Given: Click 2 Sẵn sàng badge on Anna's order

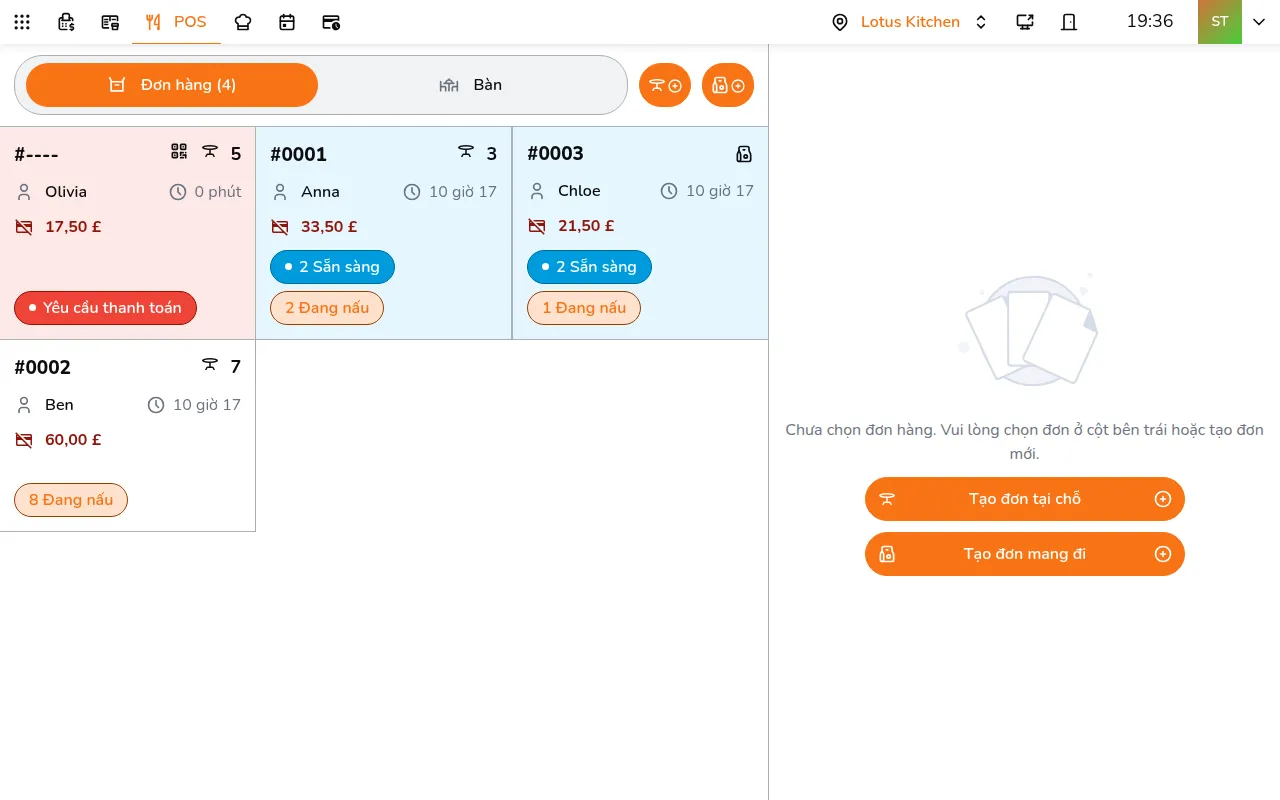Looking at the screenshot, I should point(332,267).
